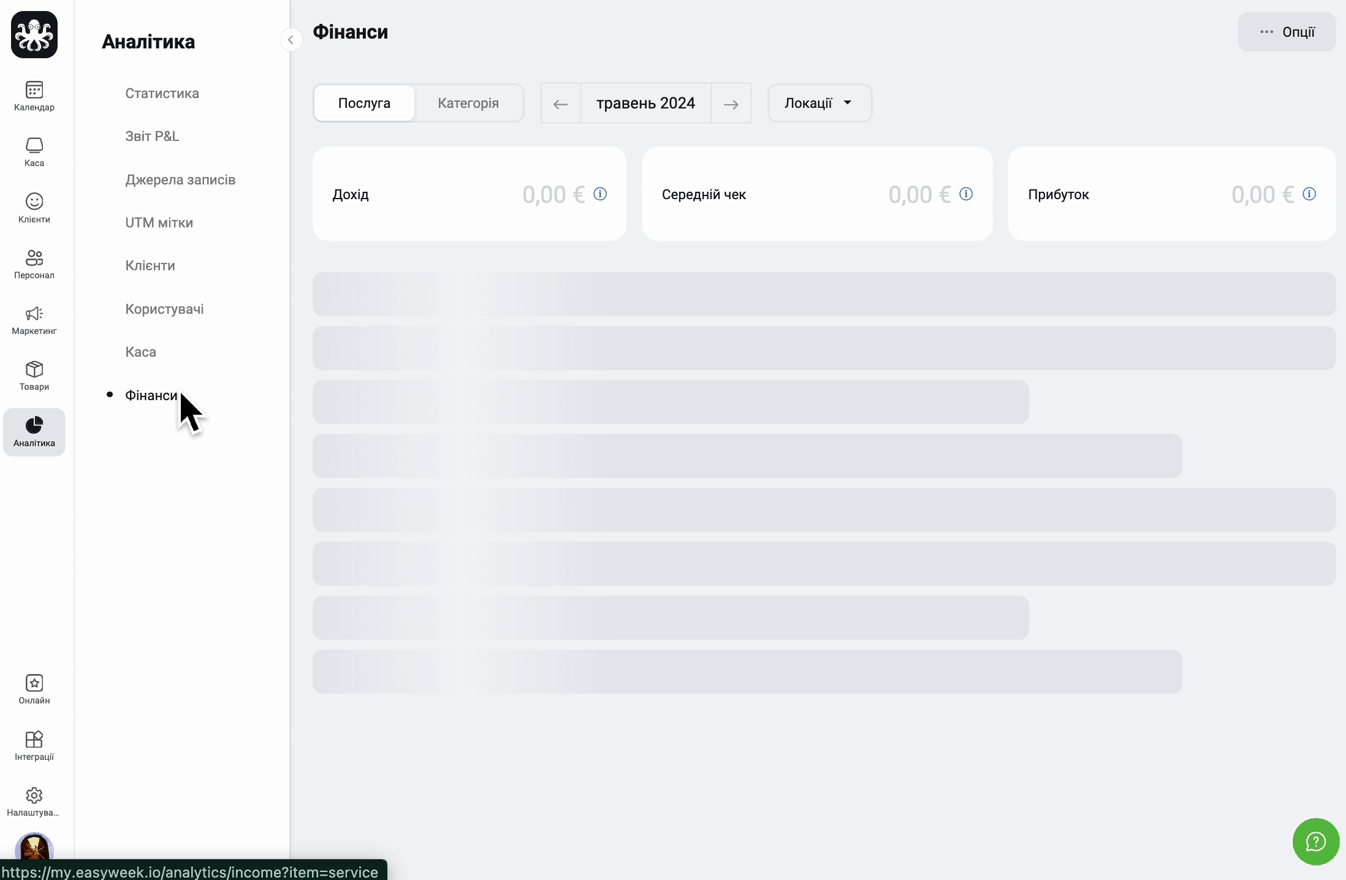Pick the month травень 2024
Image resolution: width=1346 pixels, height=880 pixels.
coord(645,103)
